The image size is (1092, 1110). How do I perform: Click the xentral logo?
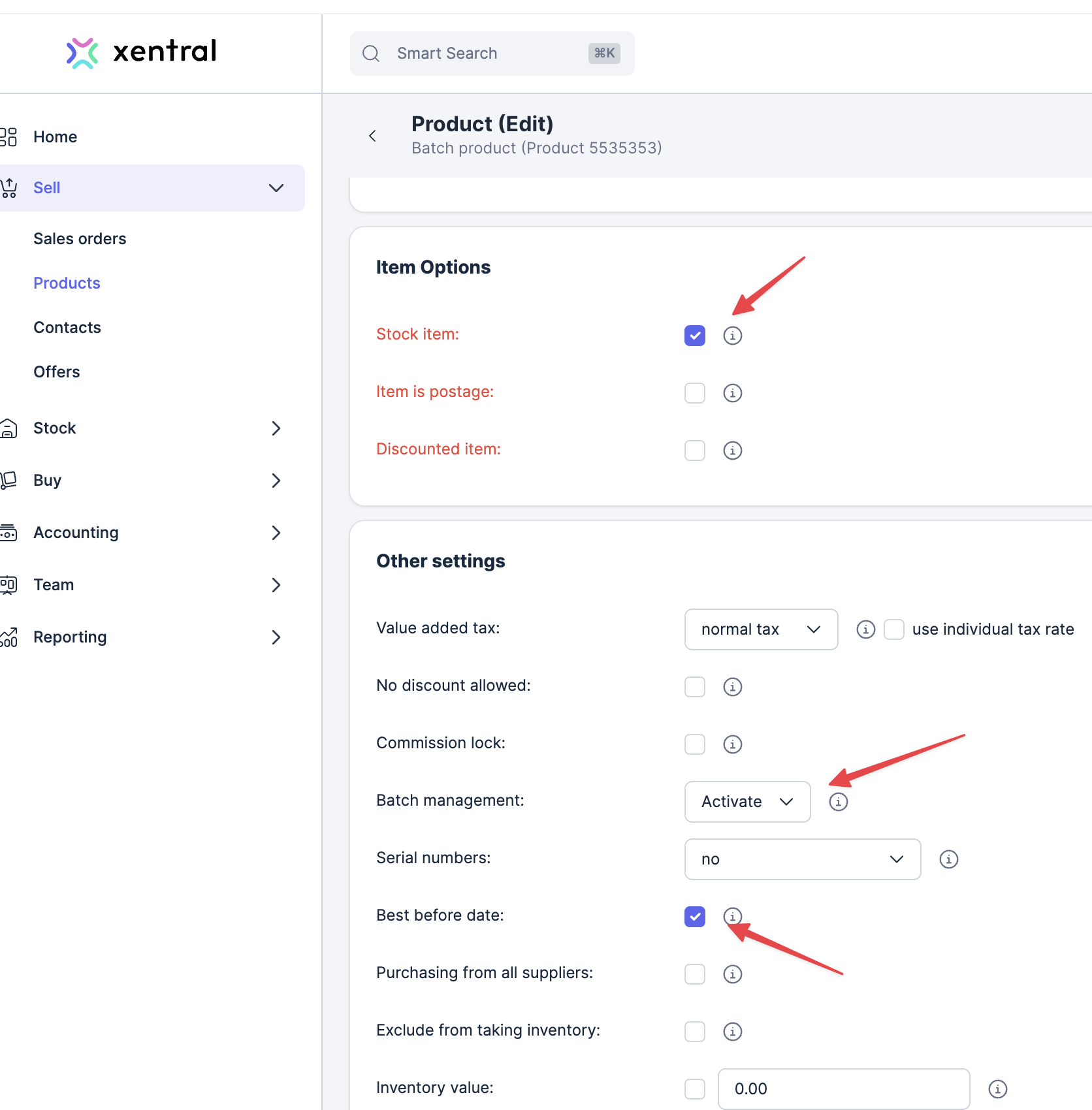tap(142, 52)
